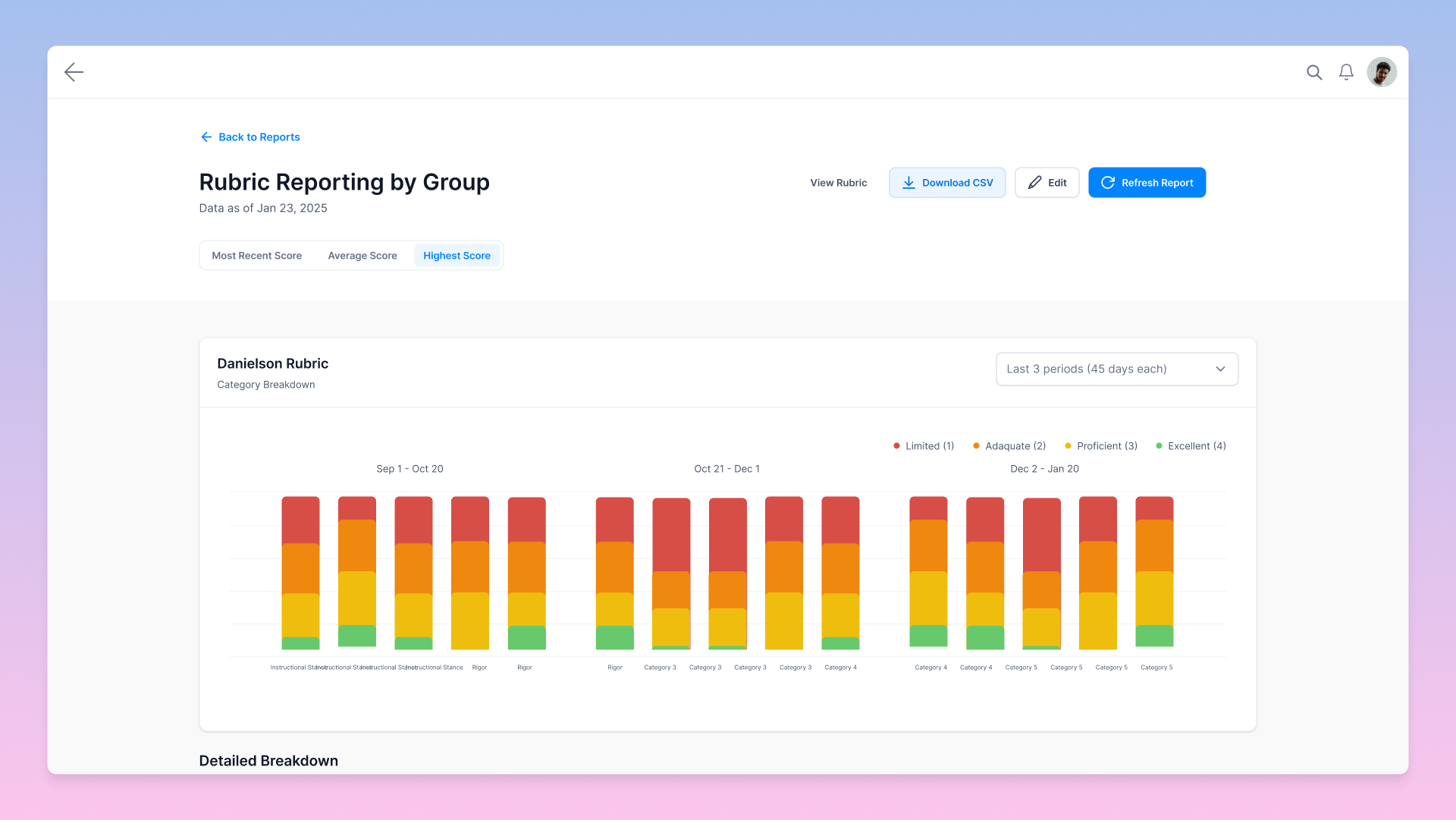Click the Data as of Jan 23, 2025 text

[x=263, y=208]
